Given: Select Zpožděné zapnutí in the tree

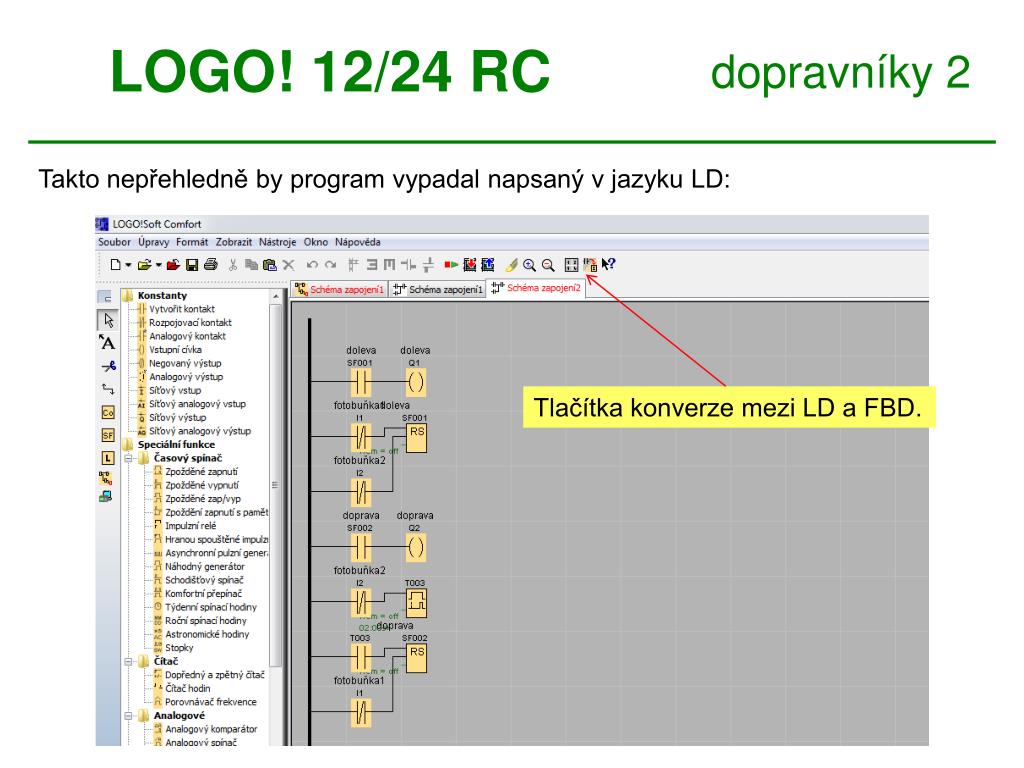Looking at the screenshot, I should pyautogui.click(x=201, y=472).
